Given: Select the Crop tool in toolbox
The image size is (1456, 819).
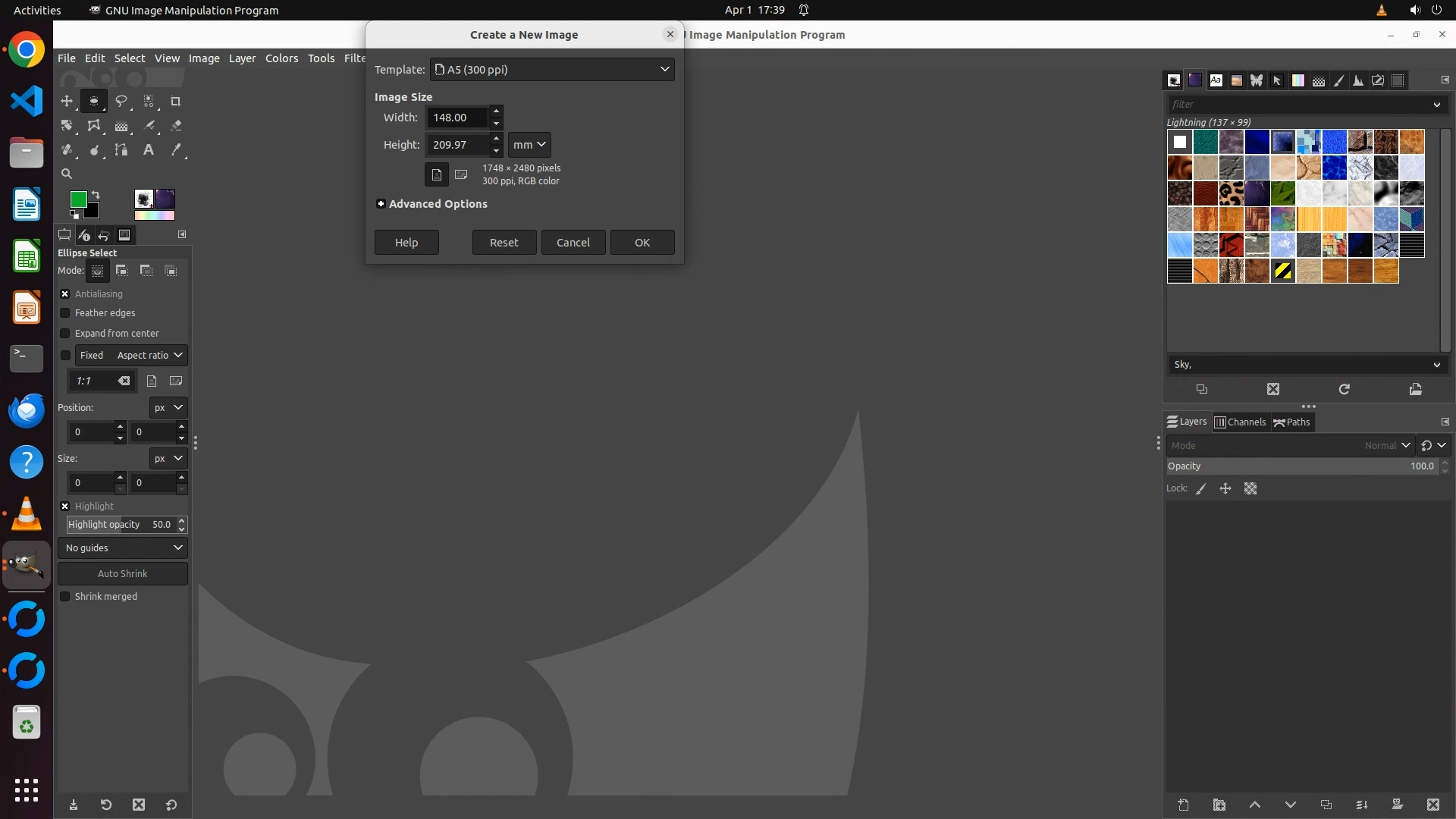Looking at the screenshot, I should pos(176,101).
